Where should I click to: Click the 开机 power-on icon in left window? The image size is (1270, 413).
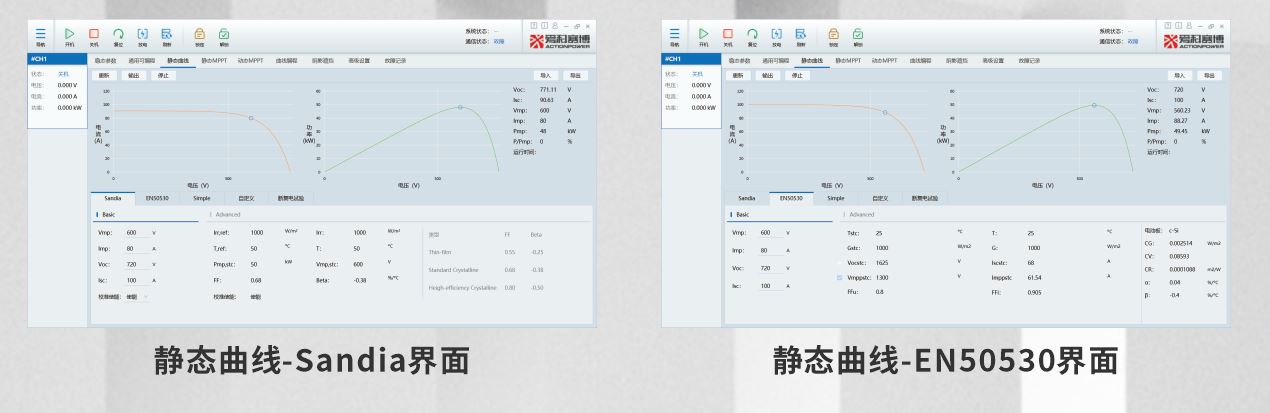pos(70,34)
